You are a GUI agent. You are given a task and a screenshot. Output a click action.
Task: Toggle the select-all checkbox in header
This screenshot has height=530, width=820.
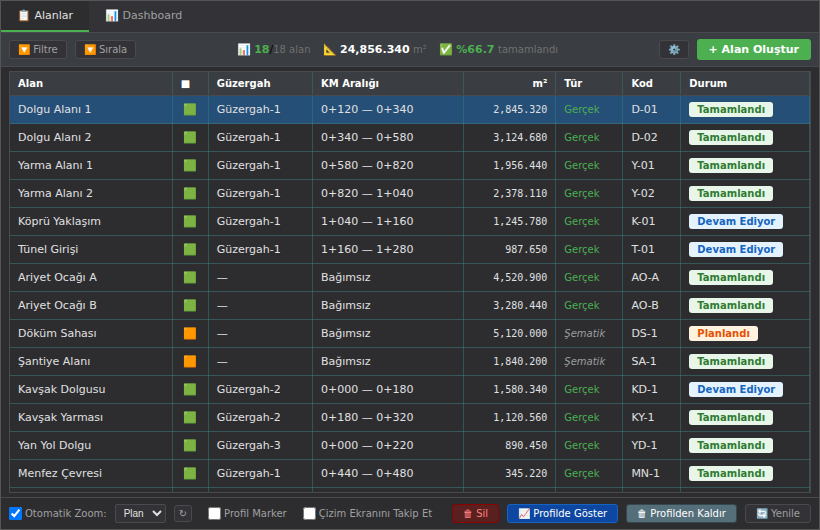(x=186, y=84)
